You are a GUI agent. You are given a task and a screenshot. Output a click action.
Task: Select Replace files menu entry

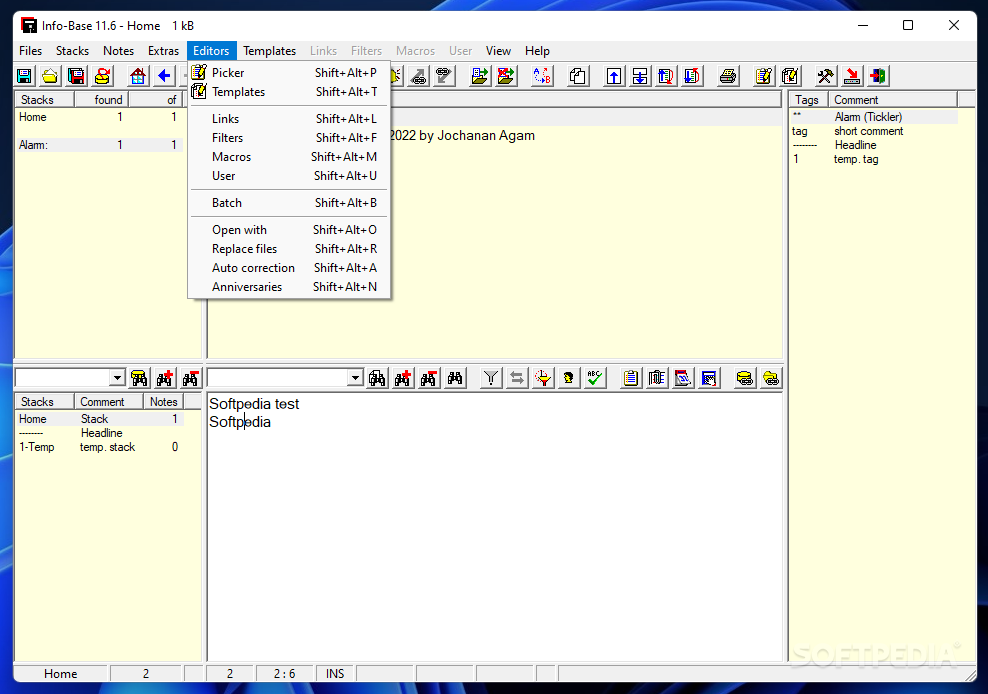point(289,248)
